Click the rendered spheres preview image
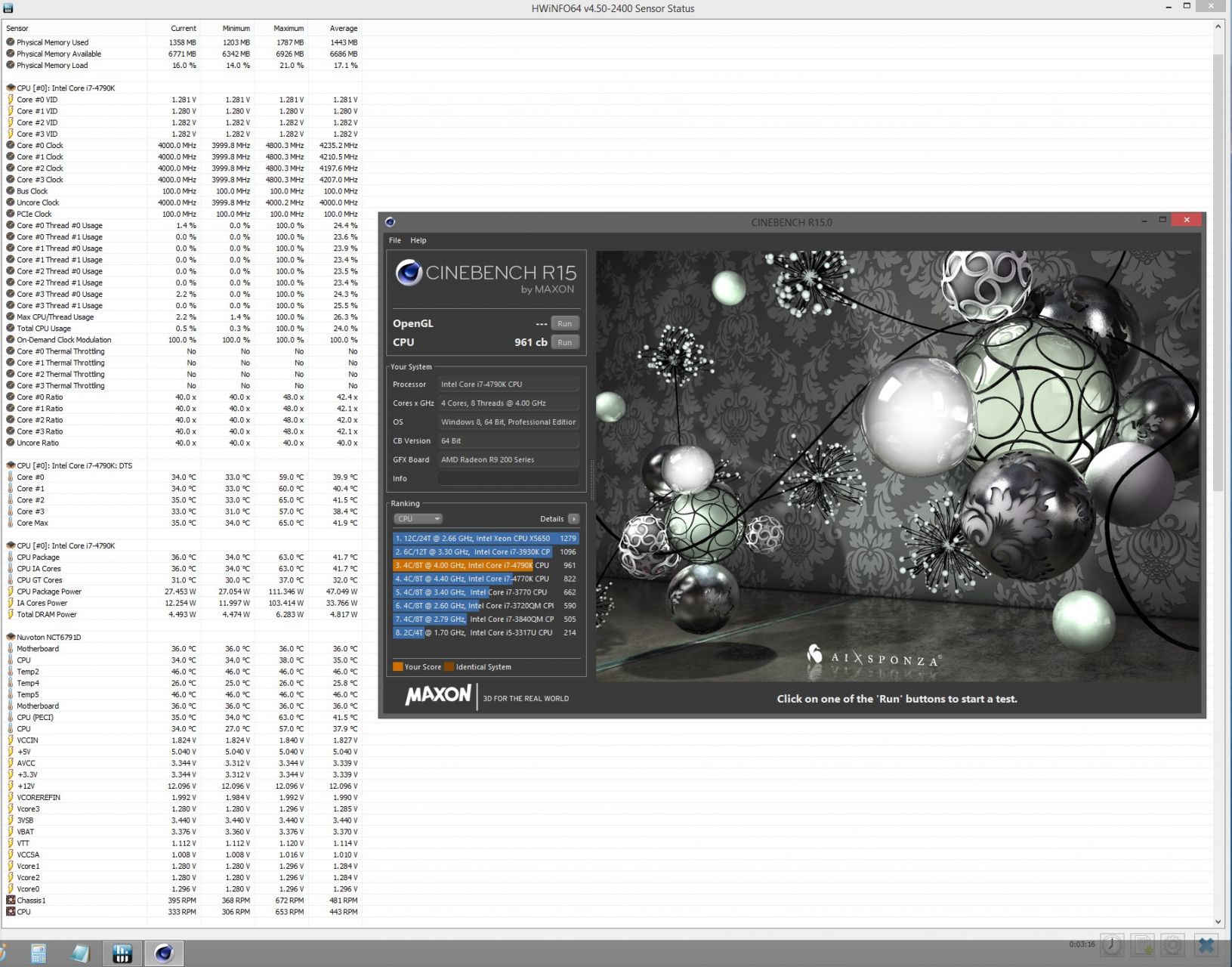1232x967 pixels. pos(897,466)
